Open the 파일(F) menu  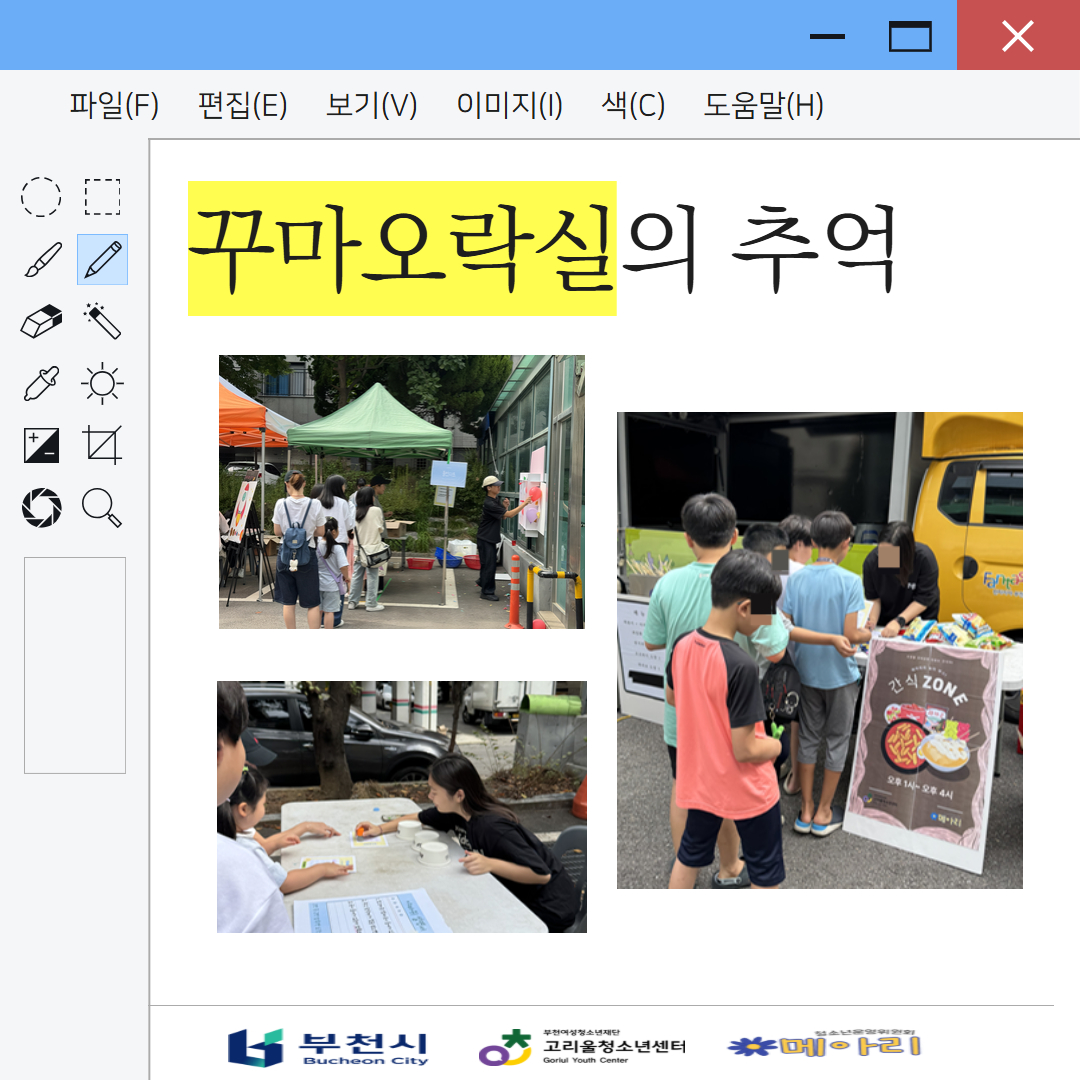pyautogui.click(x=114, y=105)
